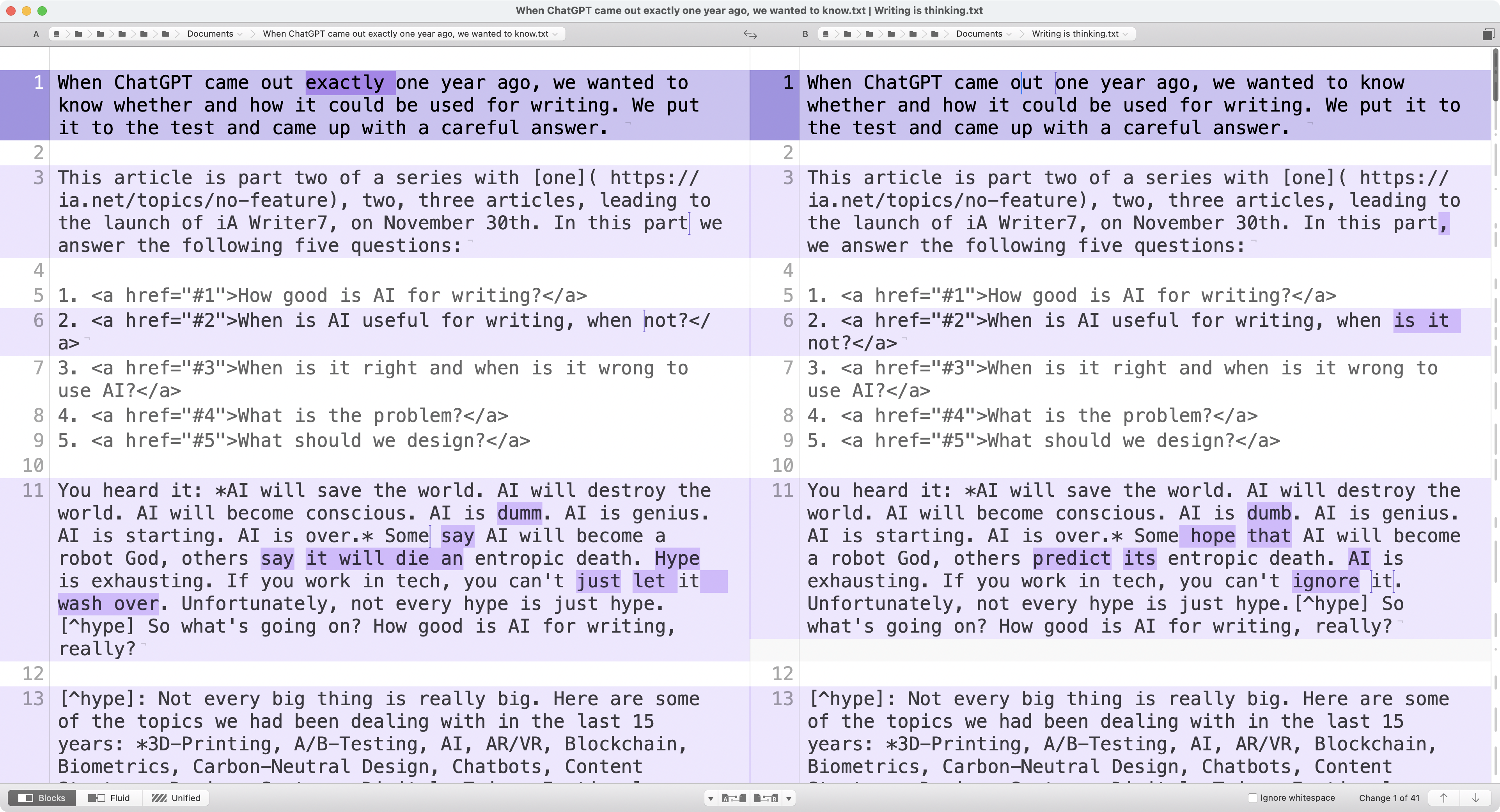Click the When ChatGPT came out filename breadcrumb
Screen dimensions: 1500x812
coord(408,34)
